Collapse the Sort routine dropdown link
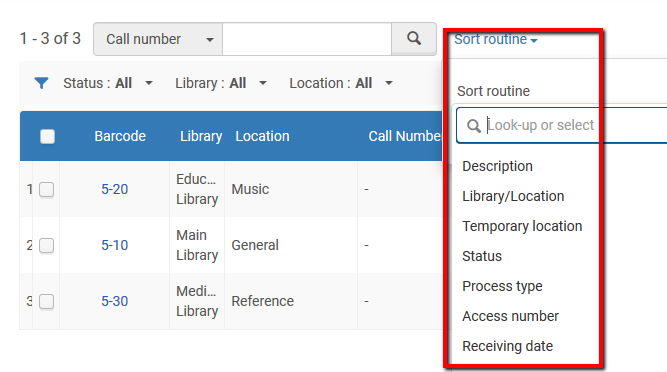The height and width of the screenshot is (372, 667). tap(496, 39)
